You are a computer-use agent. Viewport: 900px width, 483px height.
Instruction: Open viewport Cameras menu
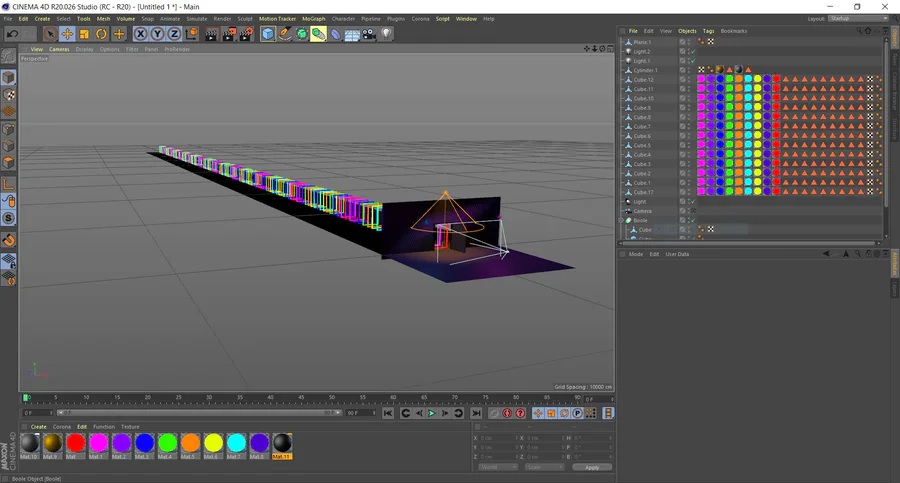pos(59,49)
